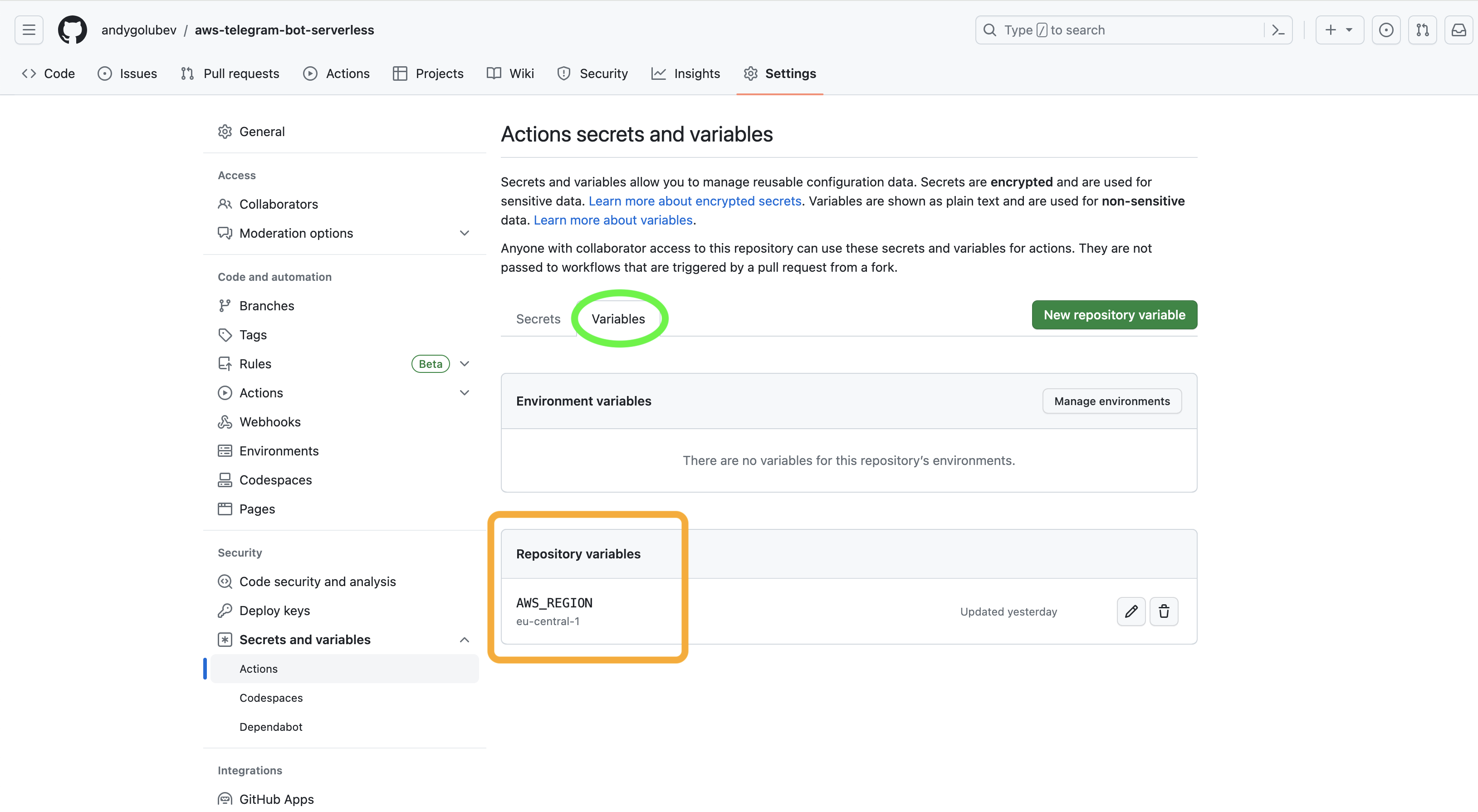1478x812 pixels.
Task: Expand the sidebar Actions chevron
Action: point(465,392)
